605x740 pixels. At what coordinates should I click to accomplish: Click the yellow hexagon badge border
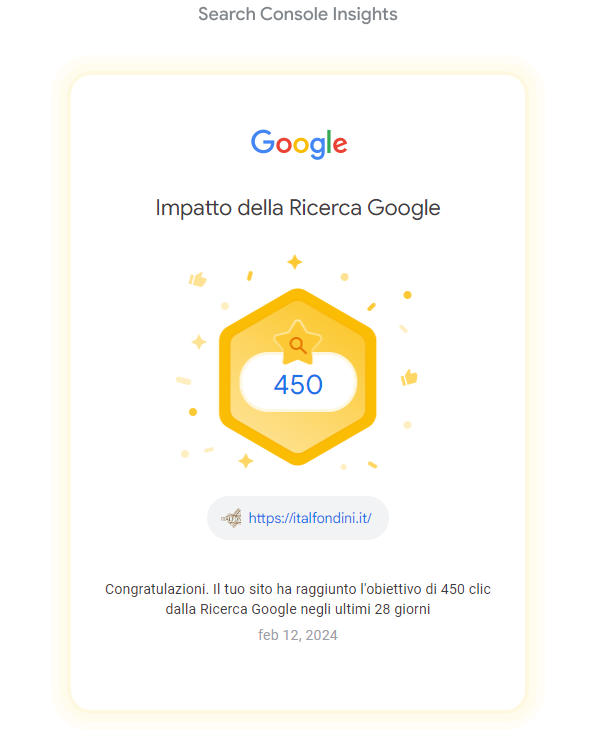[225, 378]
